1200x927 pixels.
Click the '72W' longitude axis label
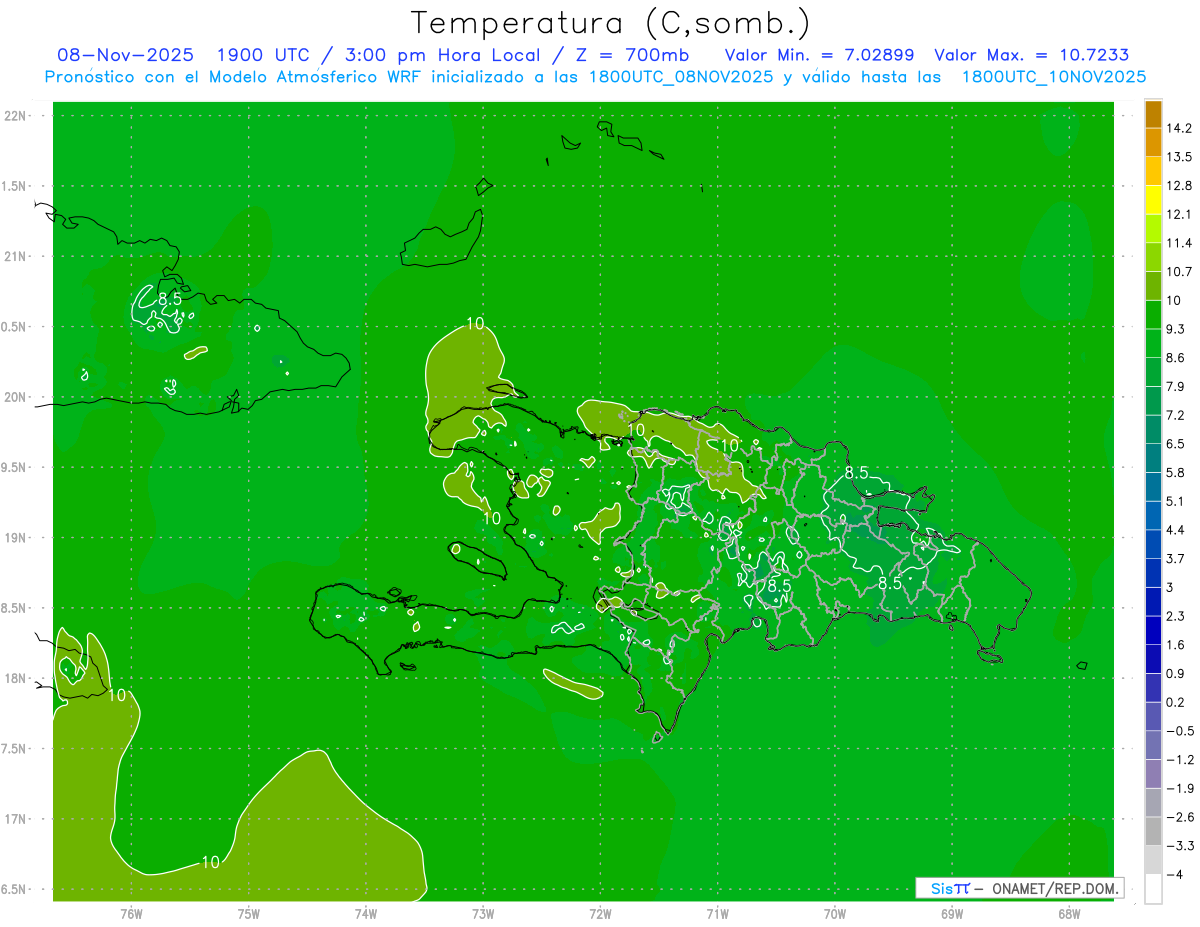600,914
